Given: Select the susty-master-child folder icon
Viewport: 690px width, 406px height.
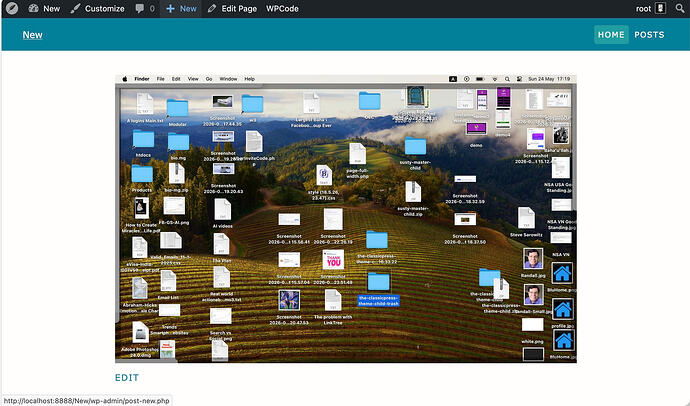Looking at the screenshot, I should click(x=415, y=146).
